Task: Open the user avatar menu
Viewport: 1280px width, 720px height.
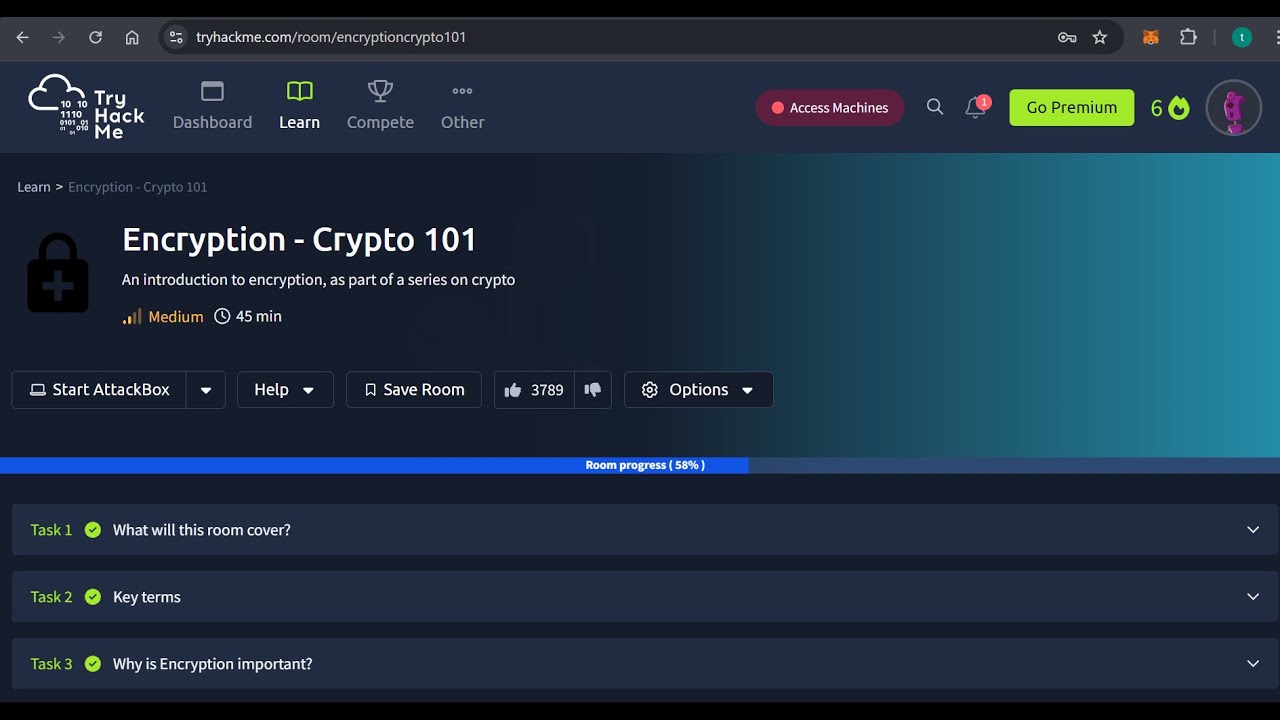Action: coord(1233,108)
